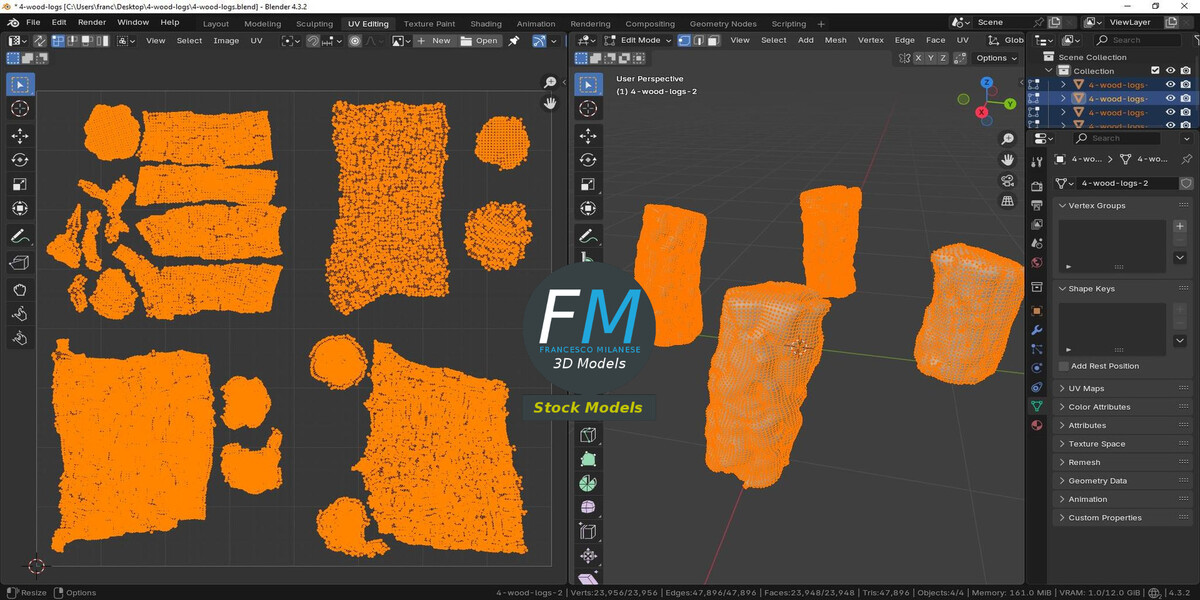
Task: Open the Render properties tab
Action: pyautogui.click(x=1037, y=188)
